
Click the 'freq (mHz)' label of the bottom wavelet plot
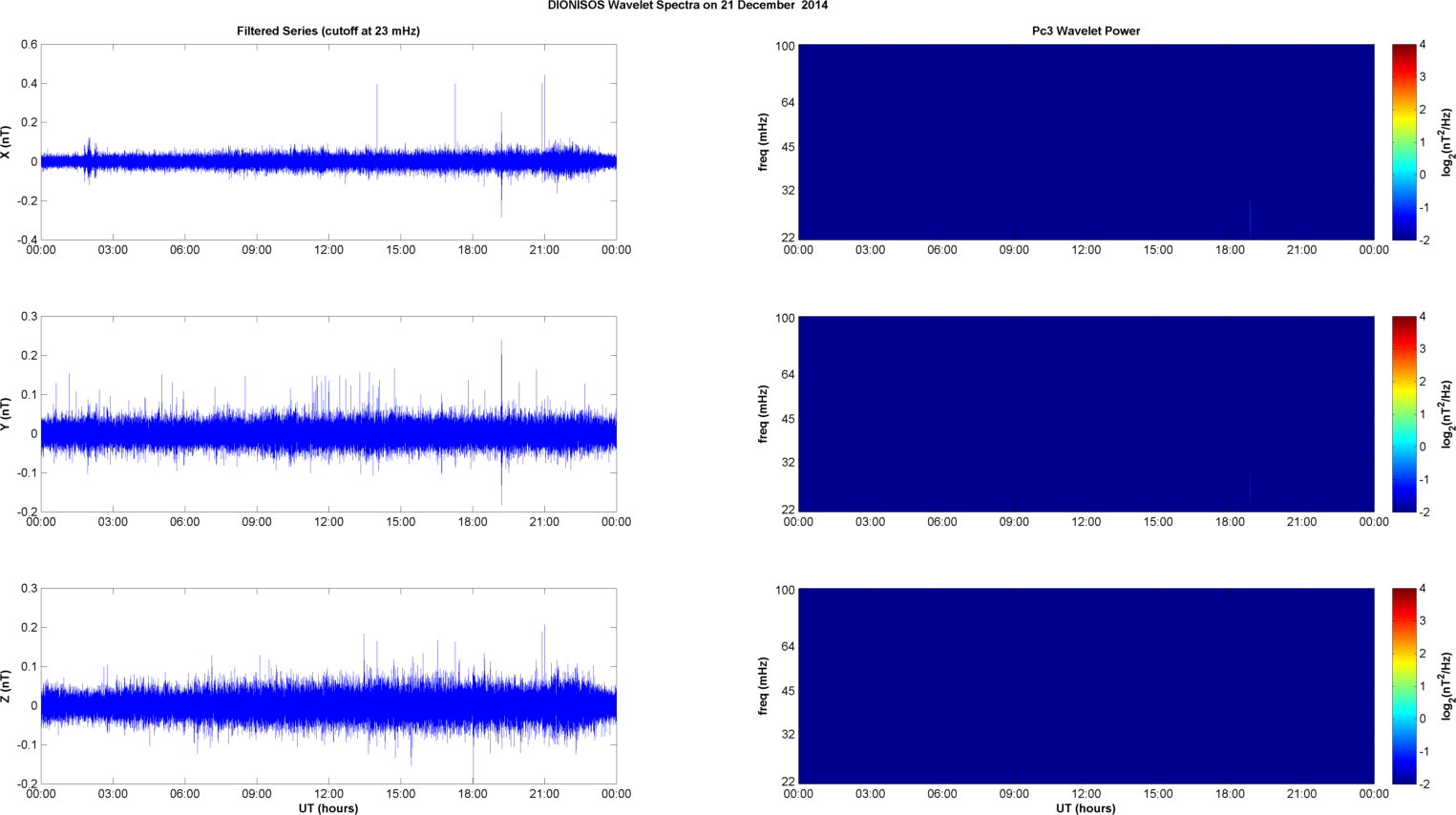point(764,686)
